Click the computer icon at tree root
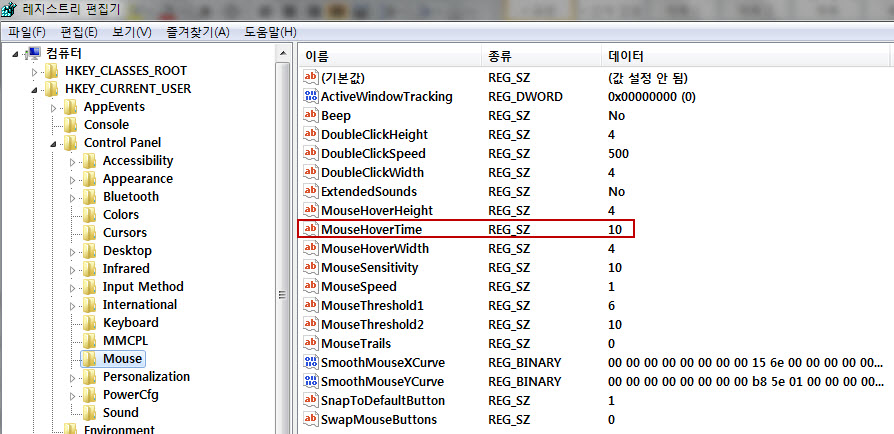Image resolution: width=894 pixels, height=434 pixels. (x=33, y=53)
